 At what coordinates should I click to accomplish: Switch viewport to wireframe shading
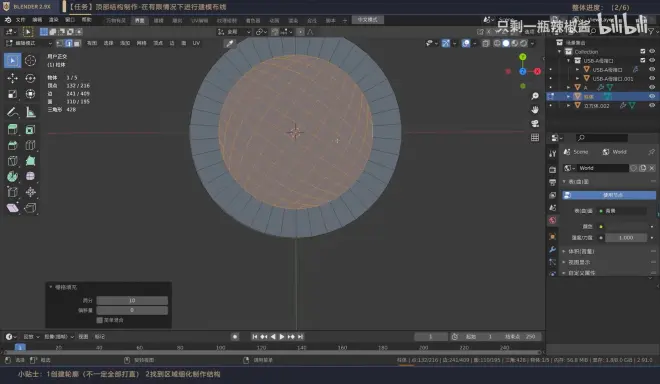(497, 43)
